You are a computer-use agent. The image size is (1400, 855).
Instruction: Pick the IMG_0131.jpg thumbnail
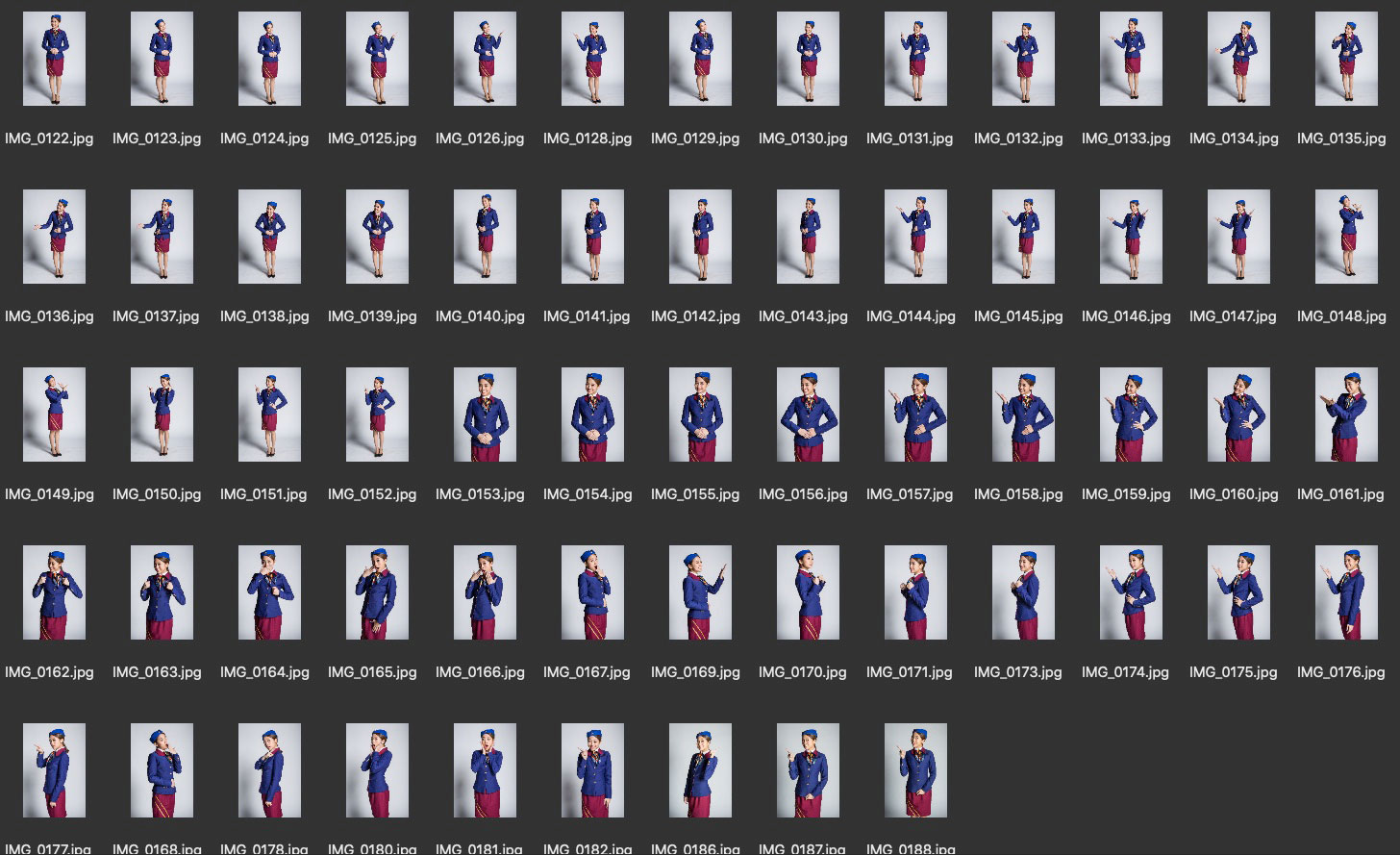click(915, 59)
